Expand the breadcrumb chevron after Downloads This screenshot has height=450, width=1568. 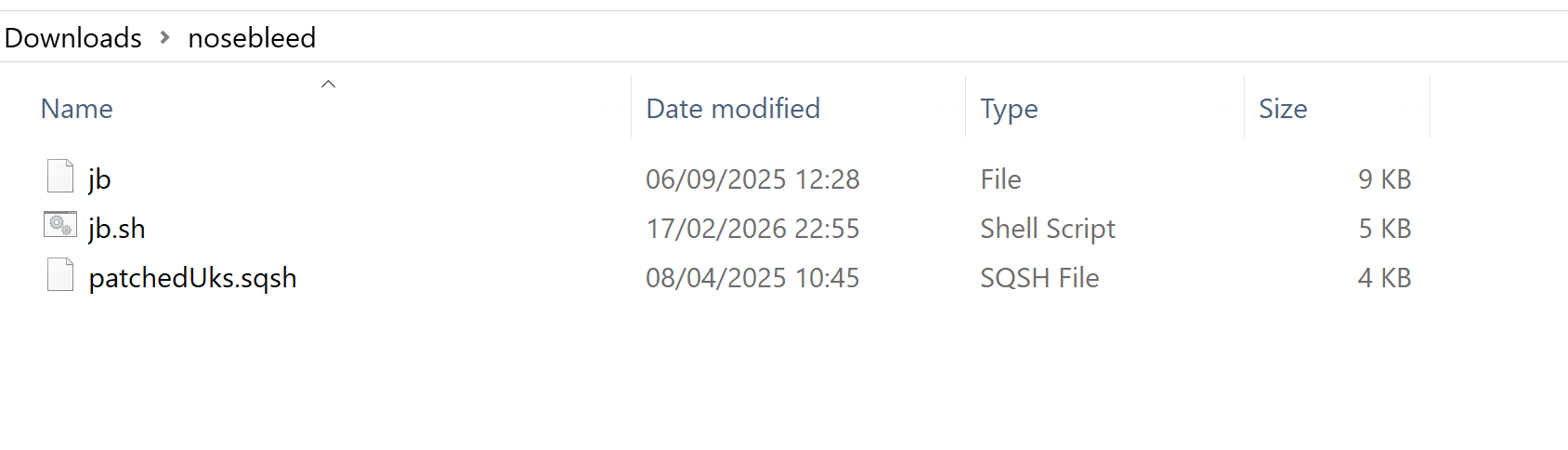pos(165,37)
